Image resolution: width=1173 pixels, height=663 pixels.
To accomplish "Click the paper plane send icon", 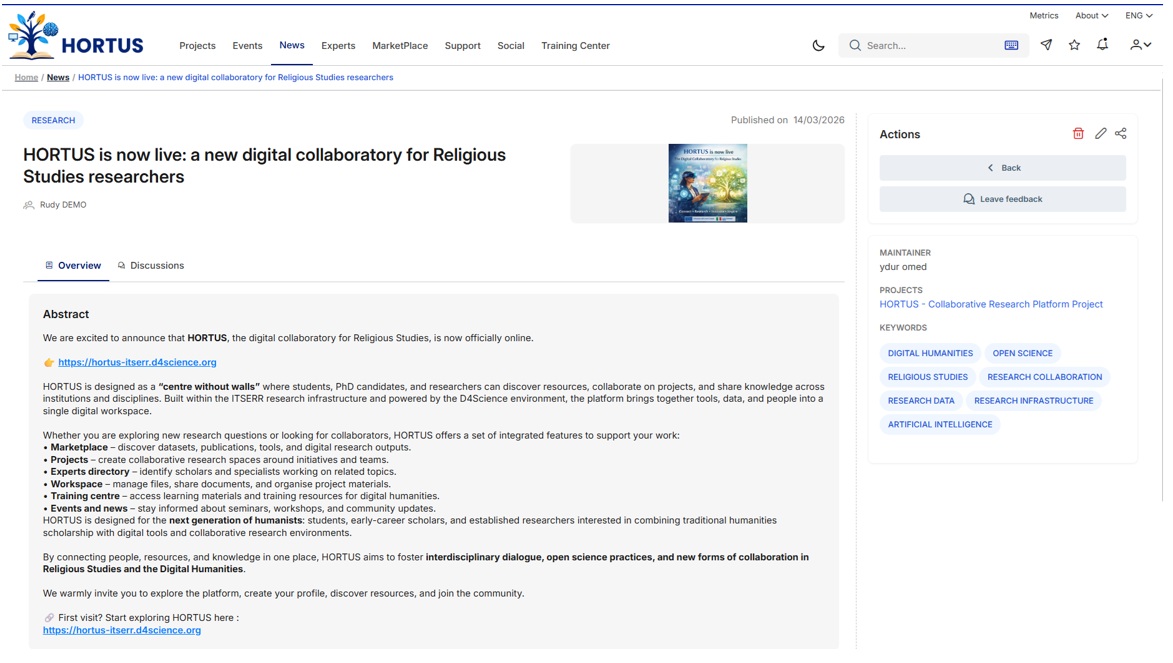I will 1047,45.
